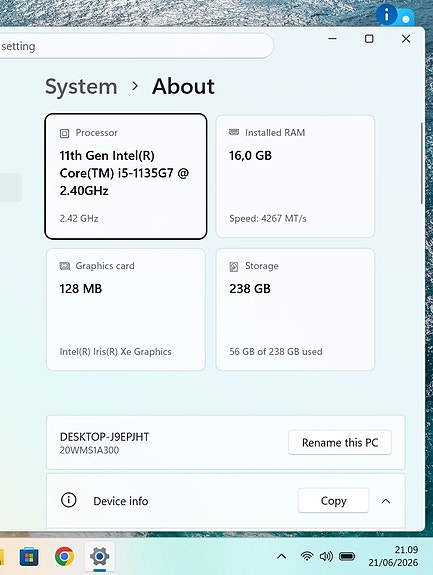Select the Installed RAM card
The image size is (433, 575).
click(x=295, y=176)
